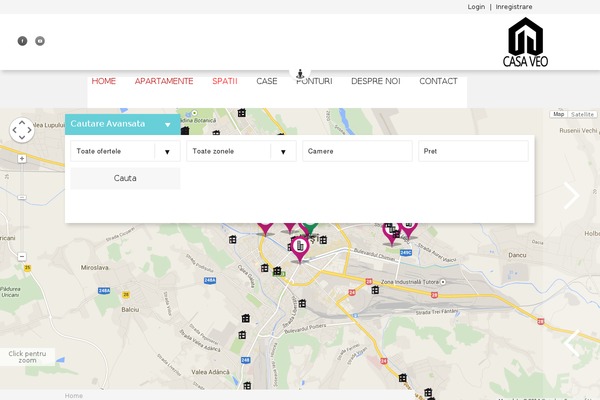600x400 pixels.
Task: Zoom in with the map plus button
Action: [22, 158]
